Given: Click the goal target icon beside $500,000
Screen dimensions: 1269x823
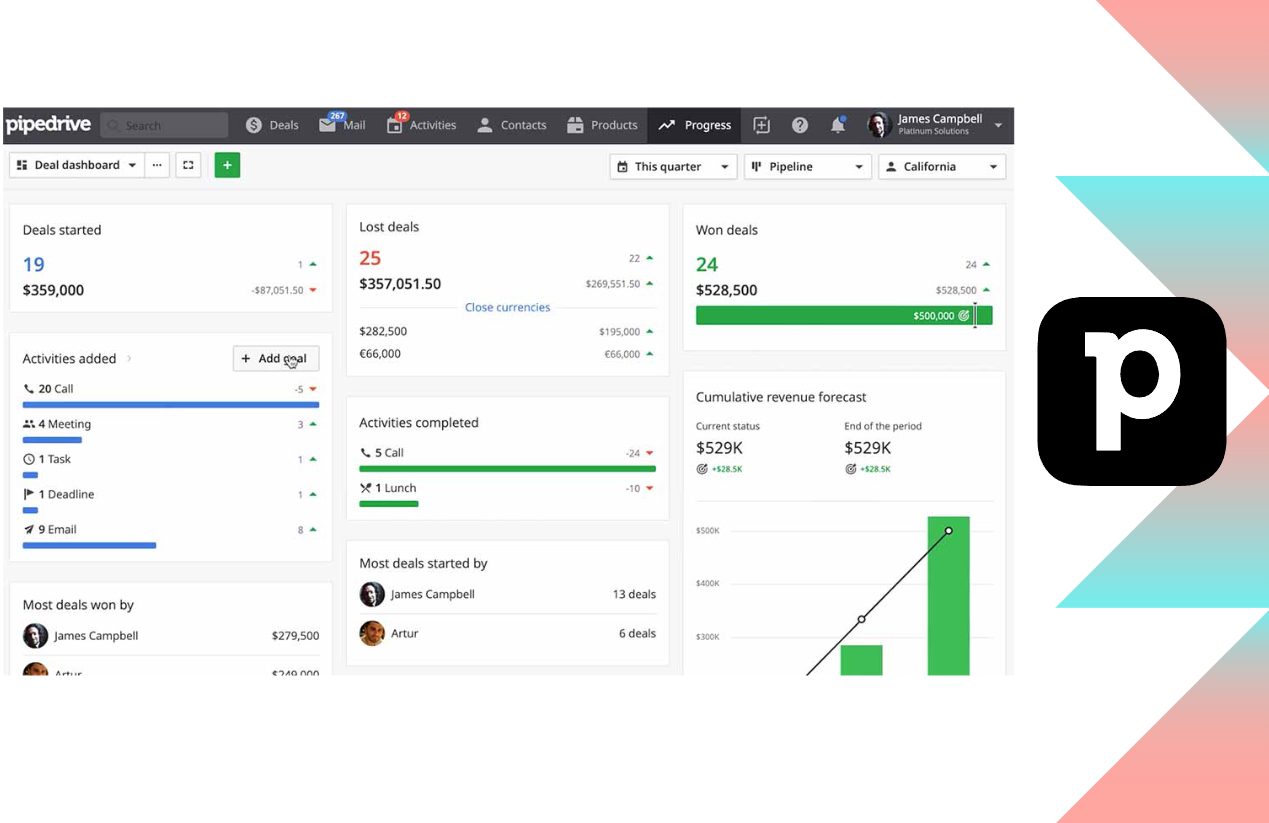Looking at the screenshot, I should click(x=964, y=316).
